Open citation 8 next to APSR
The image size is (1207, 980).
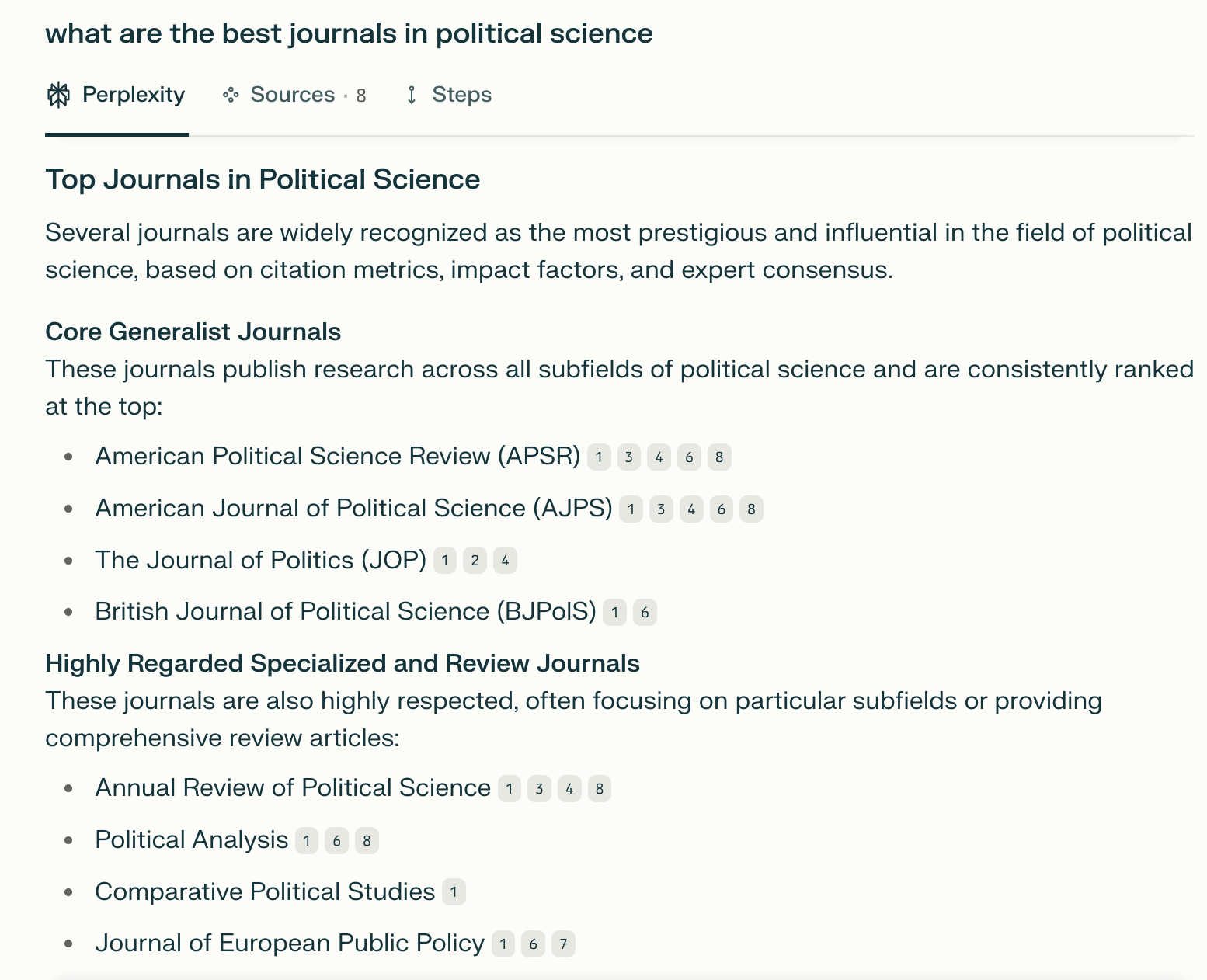719,457
